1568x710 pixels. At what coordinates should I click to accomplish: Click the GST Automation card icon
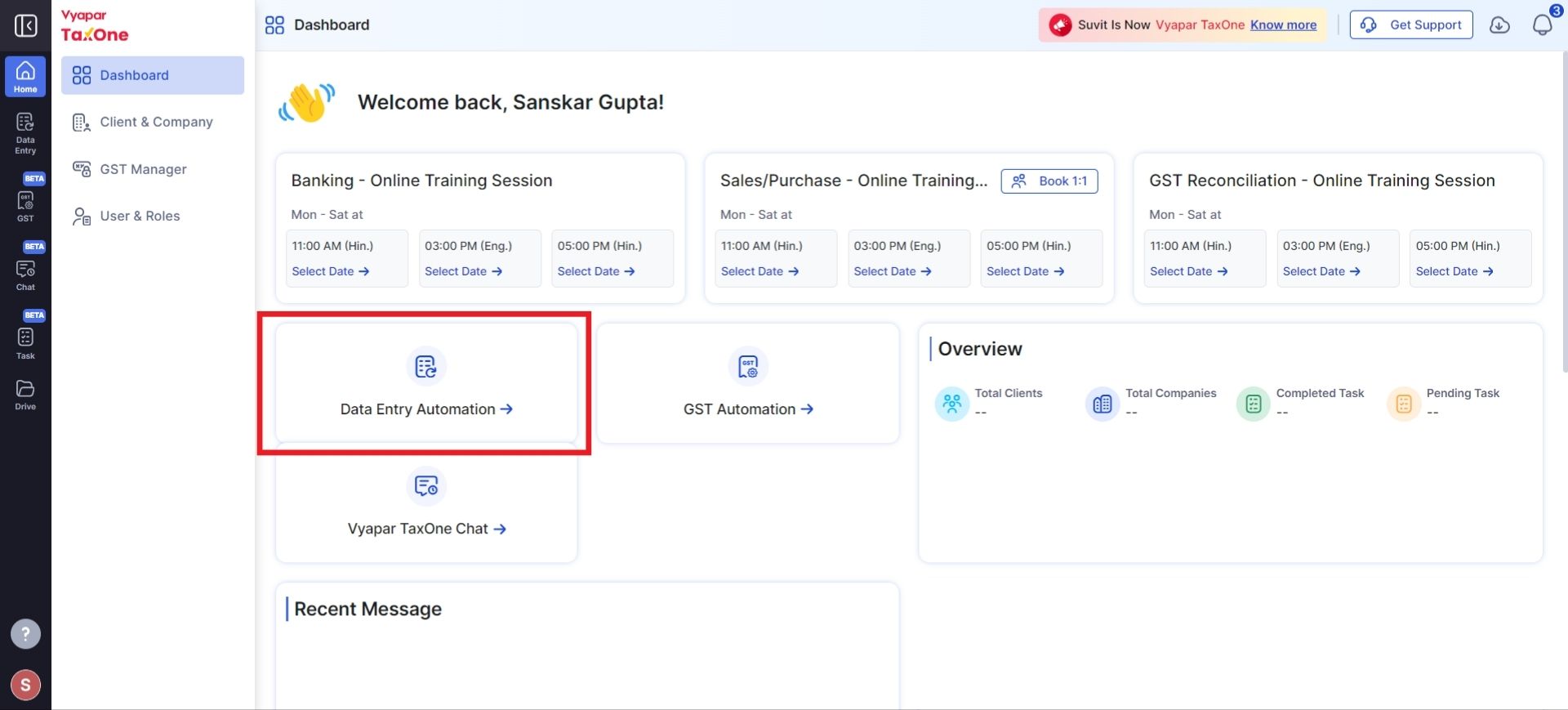pyautogui.click(x=748, y=366)
